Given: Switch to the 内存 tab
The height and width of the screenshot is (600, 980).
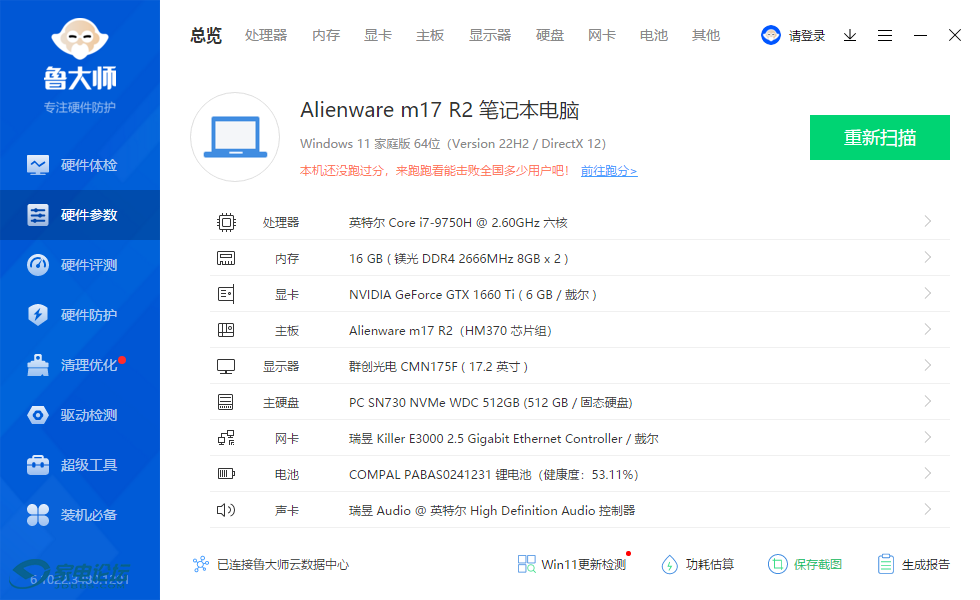Looking at the screenshot, I should [x=326, y=36].
